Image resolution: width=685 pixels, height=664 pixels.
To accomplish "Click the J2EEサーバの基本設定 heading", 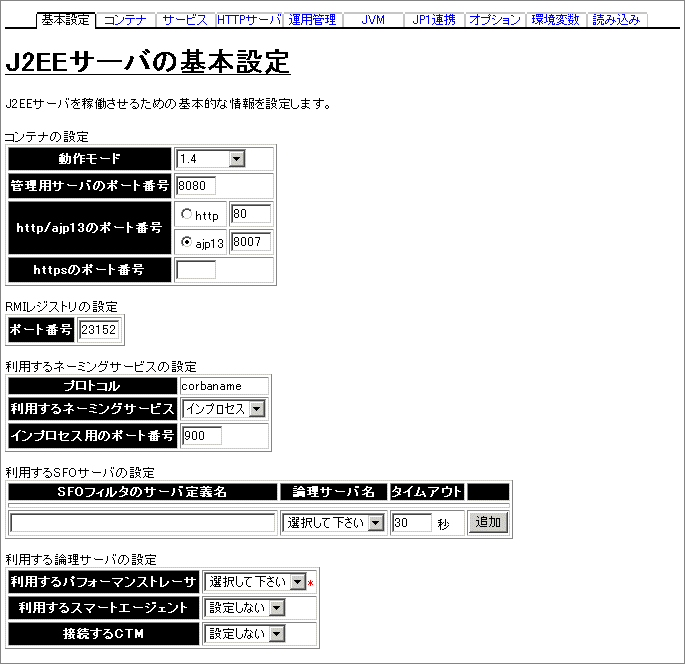I will point(148,62).
